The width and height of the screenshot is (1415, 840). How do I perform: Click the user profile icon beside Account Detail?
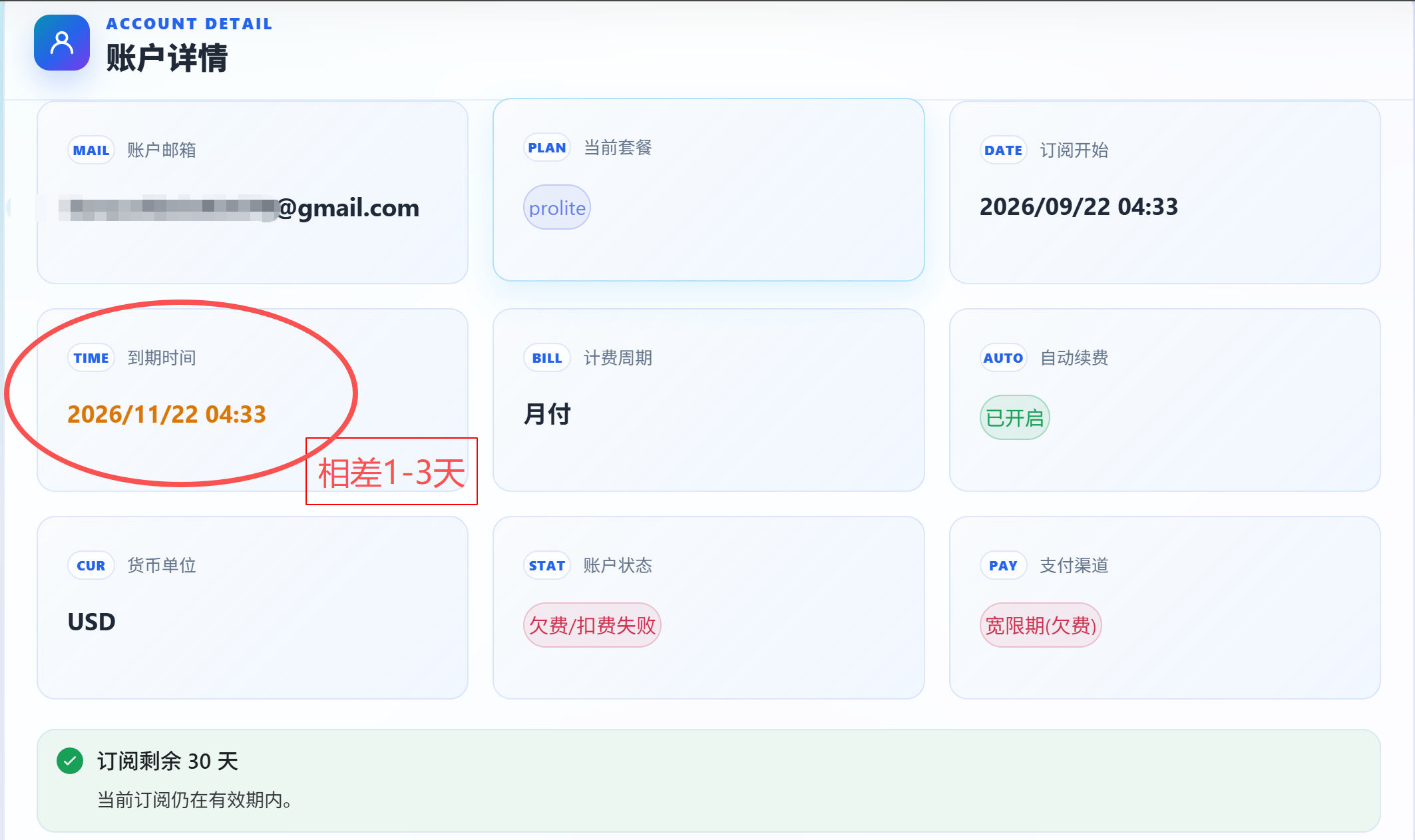[62, 43]
